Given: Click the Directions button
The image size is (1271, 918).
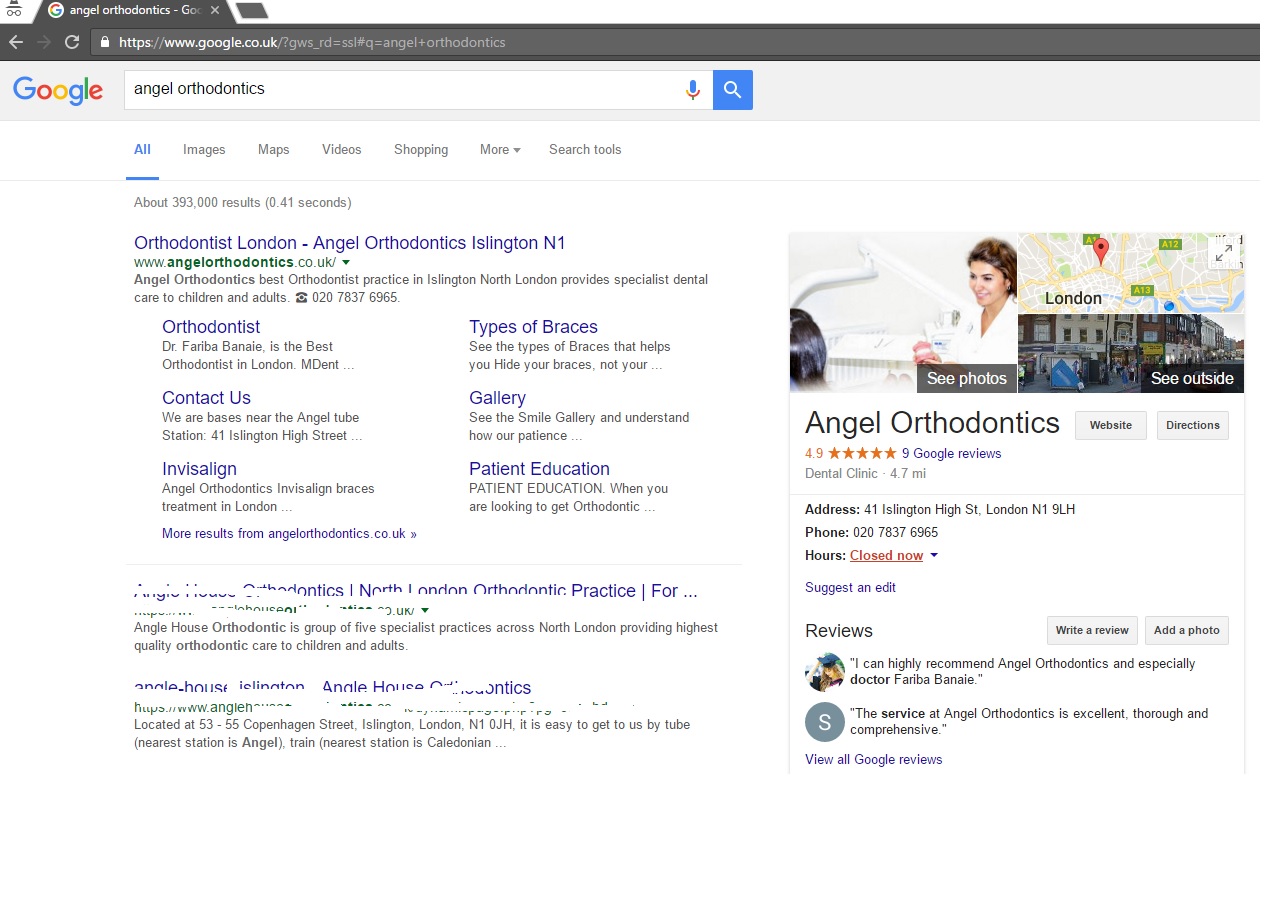Looking at the screenshot, I should [1192, 425].
